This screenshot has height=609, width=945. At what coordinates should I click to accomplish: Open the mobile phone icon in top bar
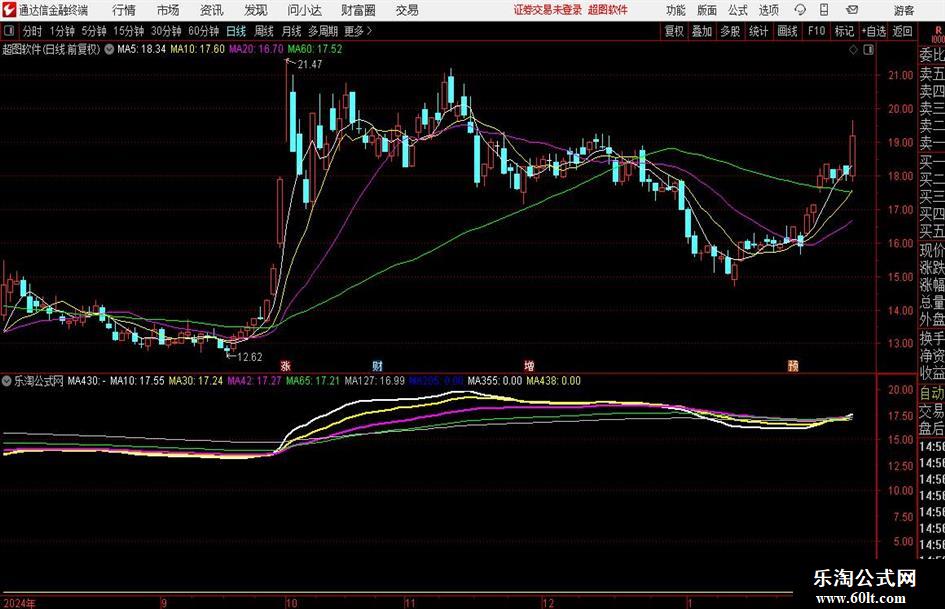(x=824, y=10)
